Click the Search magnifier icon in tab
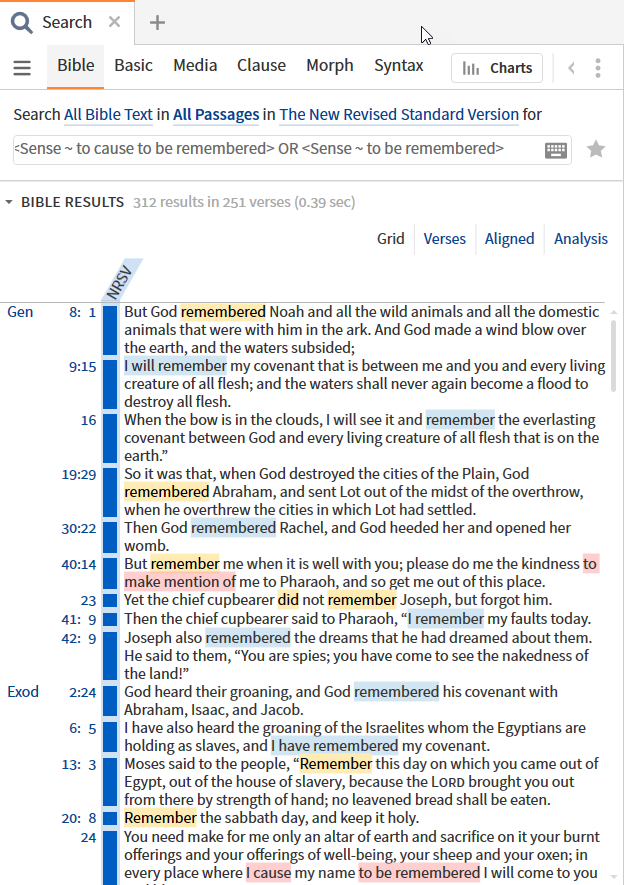 (x=21, y=23)
